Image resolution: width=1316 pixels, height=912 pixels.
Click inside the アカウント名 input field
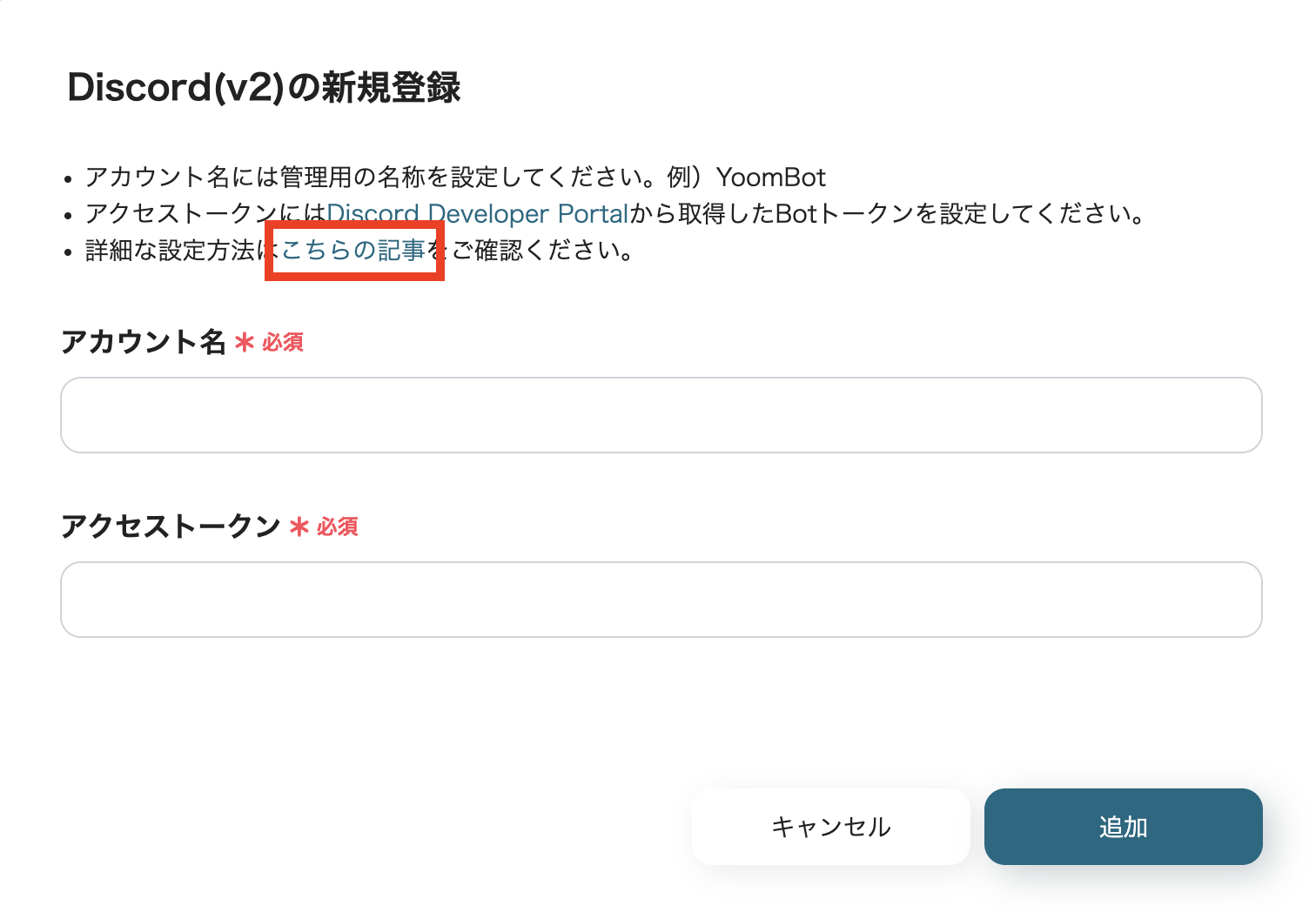pyautogui.click(x=661, y=415)
